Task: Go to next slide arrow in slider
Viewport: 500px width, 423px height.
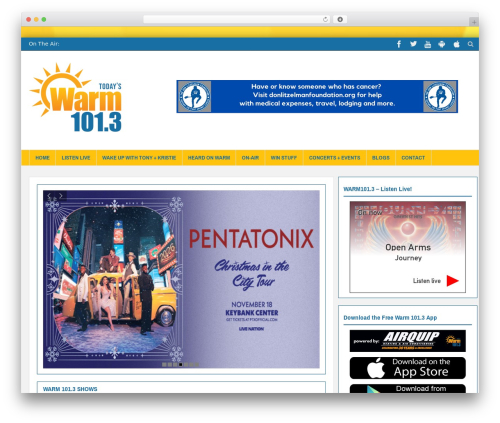Action: click(x=61, y=196)
